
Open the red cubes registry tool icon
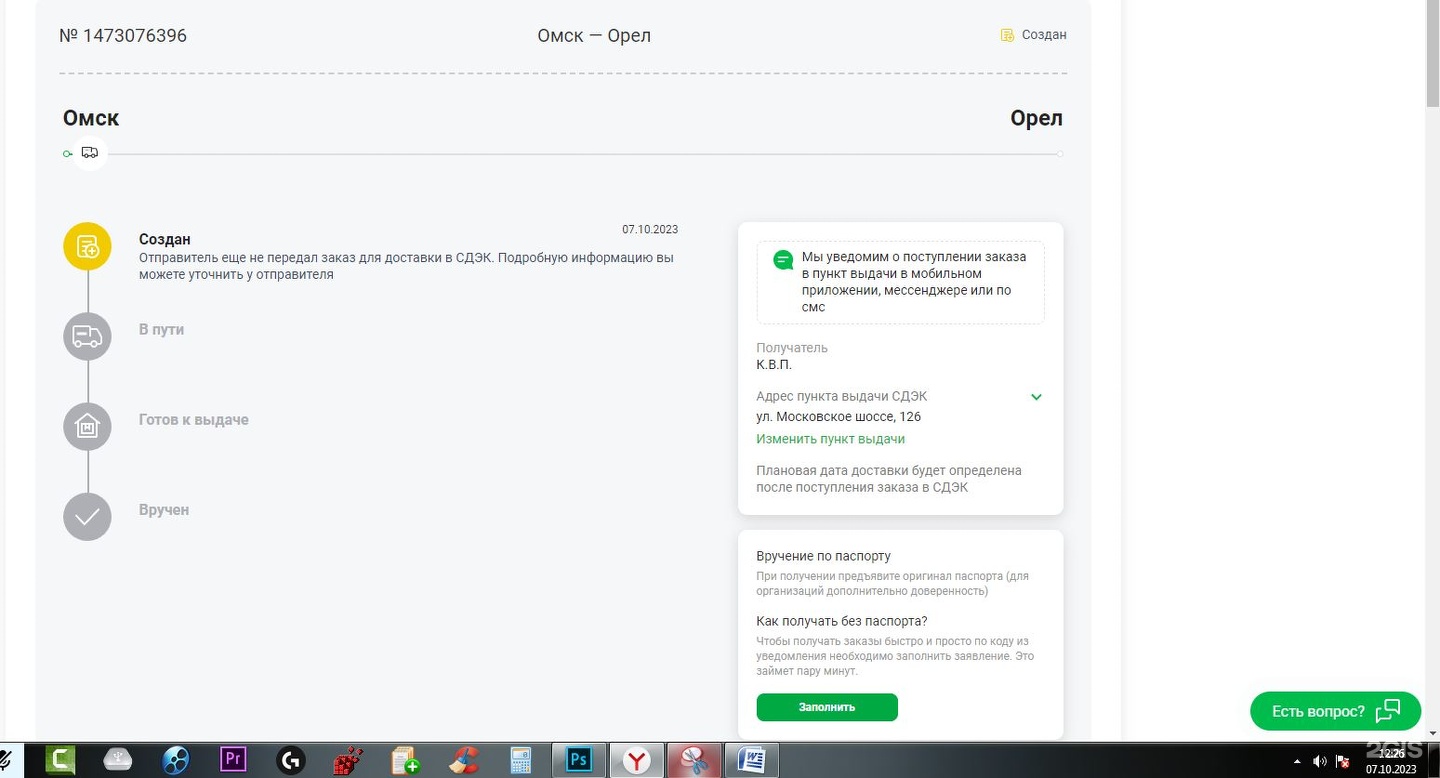pyautogui.click(x=347, y=761)
